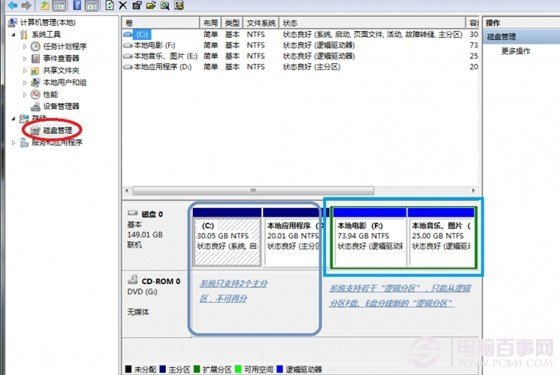The image size is (560, 375).
Task: Click the volume list scrollbar left arrow
Action: coord(127,191)
